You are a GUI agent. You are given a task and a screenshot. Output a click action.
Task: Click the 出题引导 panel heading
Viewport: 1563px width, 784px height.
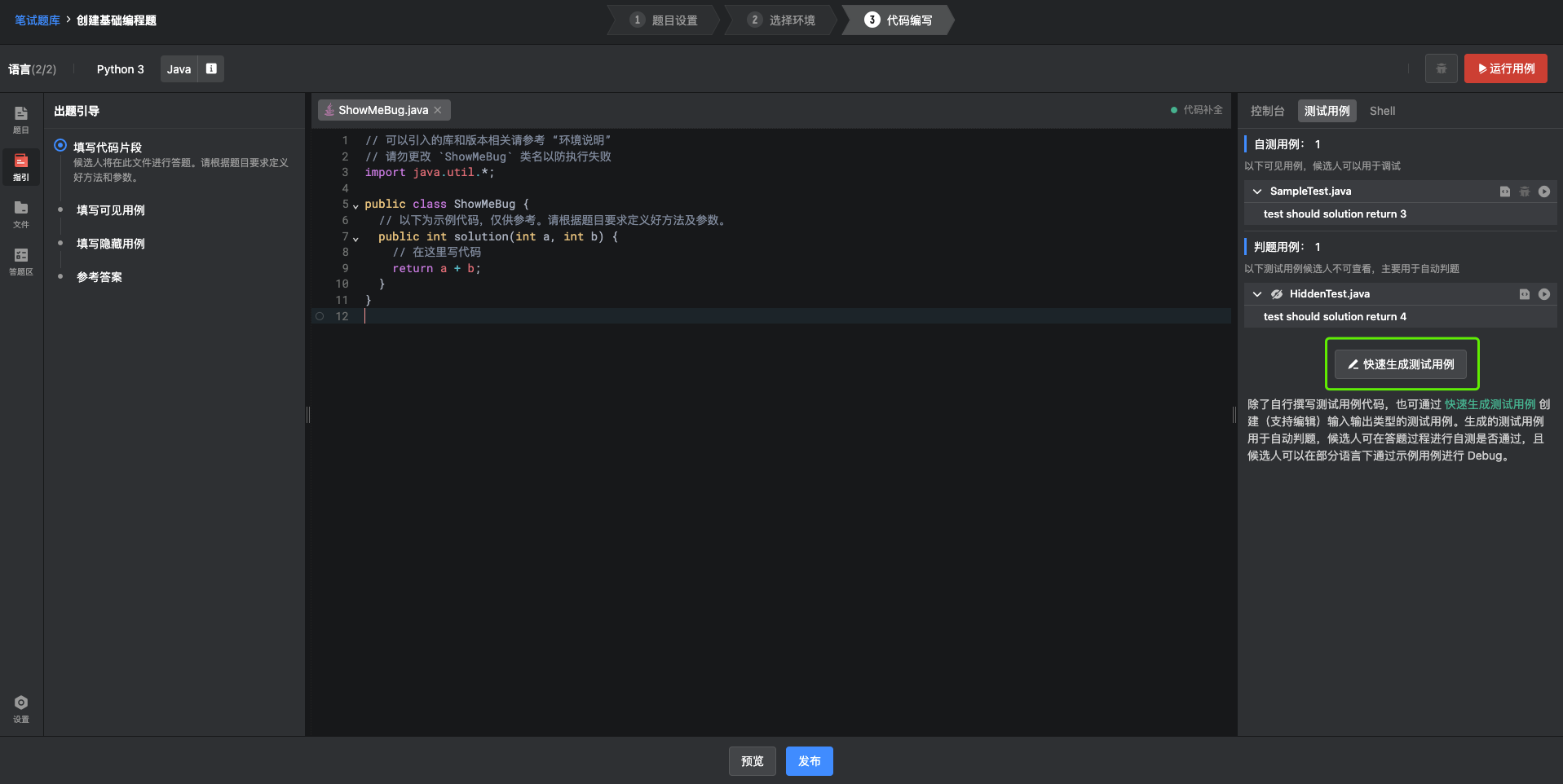(77, 111)
